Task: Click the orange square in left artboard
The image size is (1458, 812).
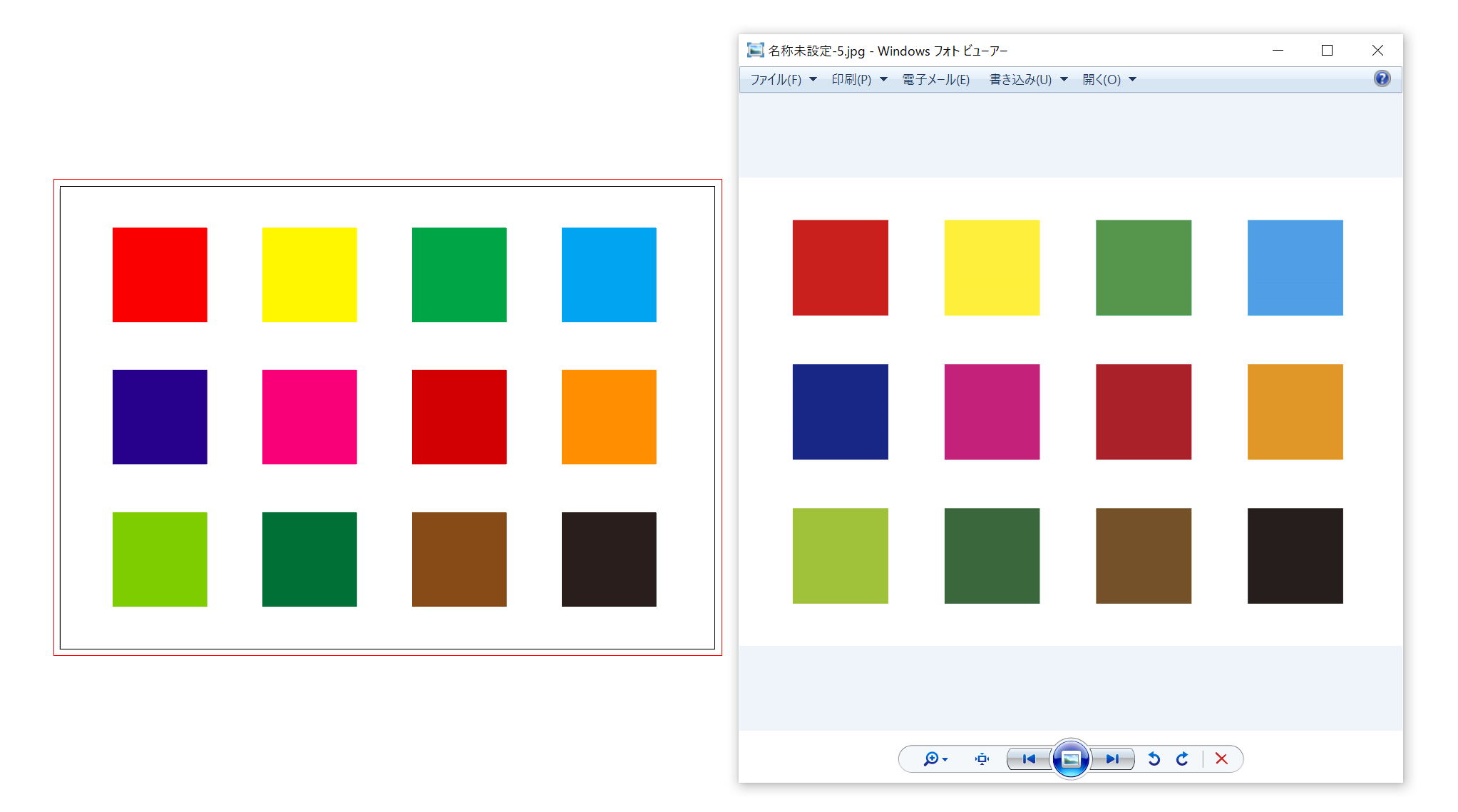Action: pyautogui.click(x=609, y=417)
